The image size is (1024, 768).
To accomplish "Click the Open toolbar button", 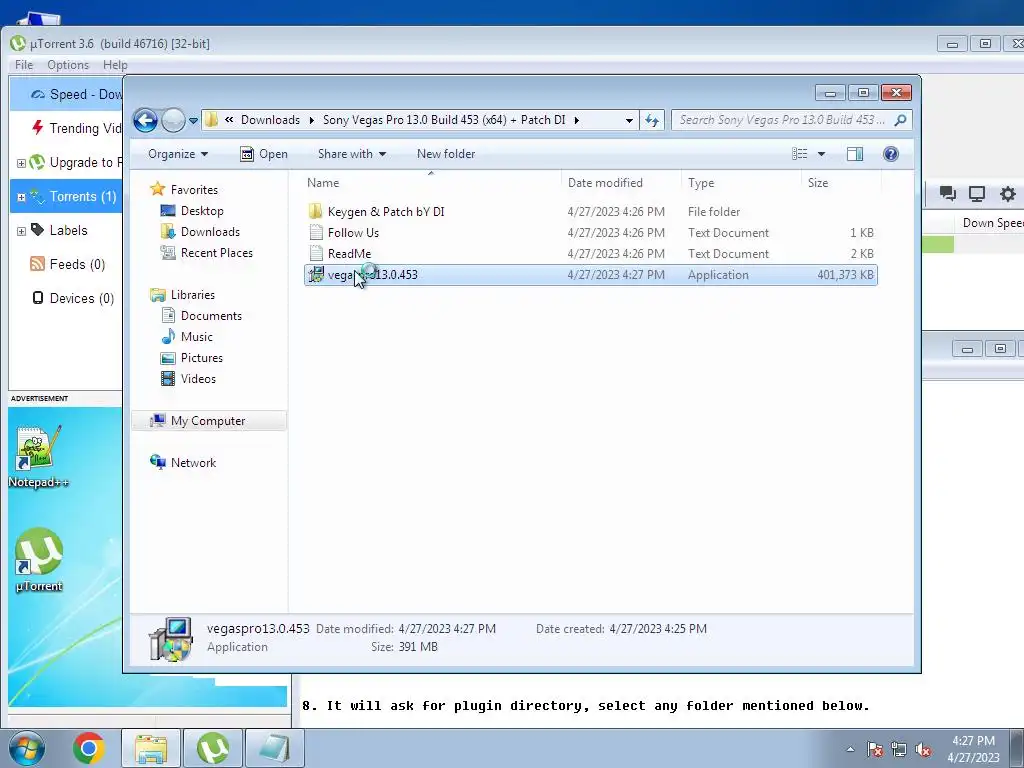I will pos(264,154).
